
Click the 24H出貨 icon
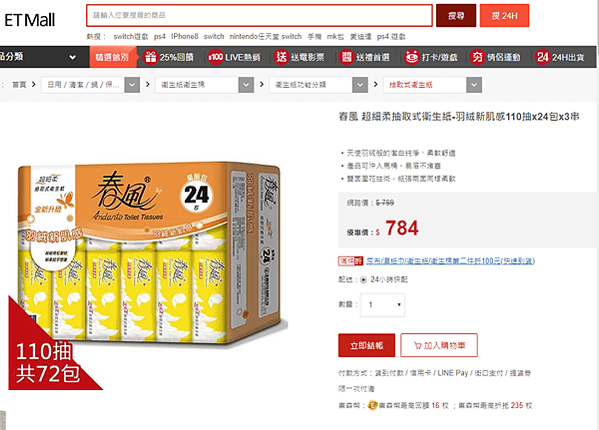pyautogui.click(x=542, y=57)
